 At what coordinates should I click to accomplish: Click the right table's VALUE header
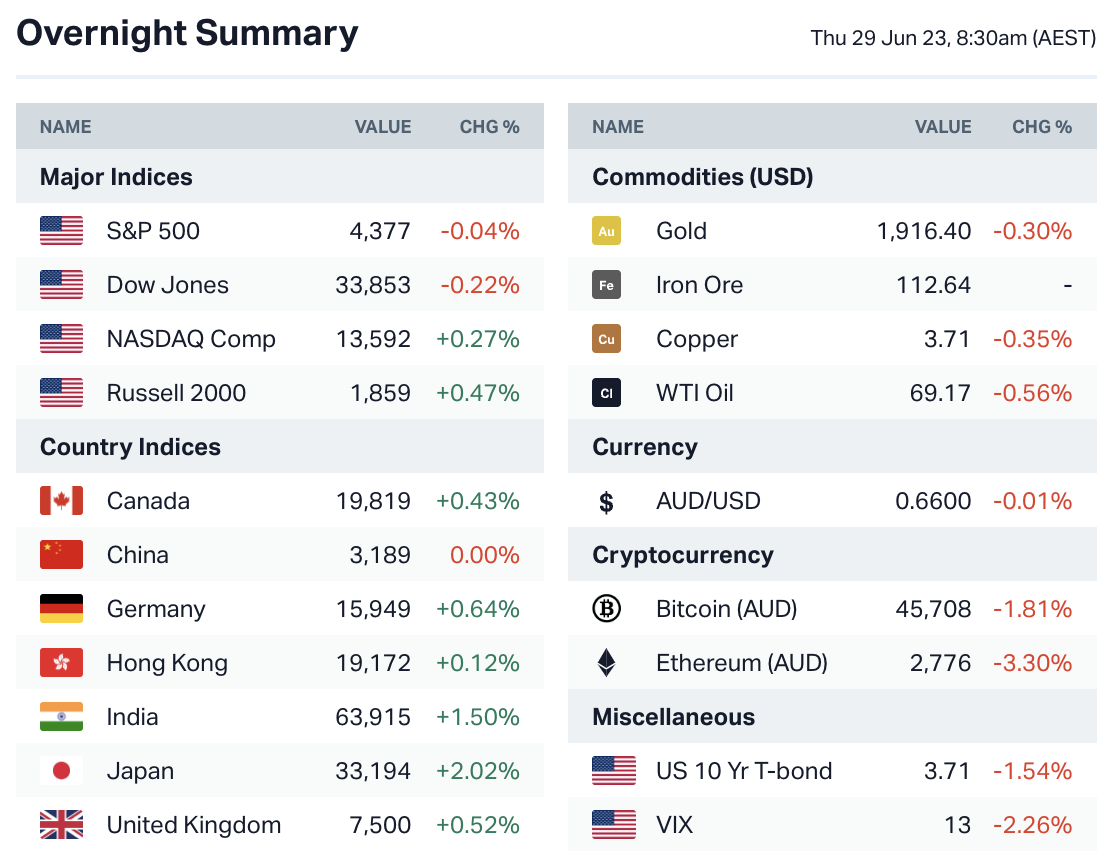click(x=942, y=127)
